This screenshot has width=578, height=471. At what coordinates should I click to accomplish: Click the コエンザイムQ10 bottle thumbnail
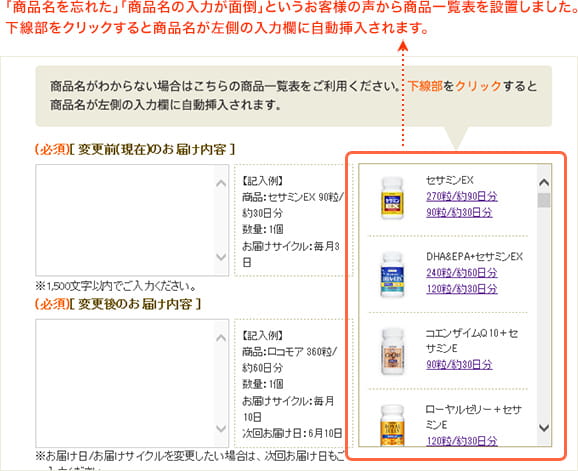click(x=392, y=352)
